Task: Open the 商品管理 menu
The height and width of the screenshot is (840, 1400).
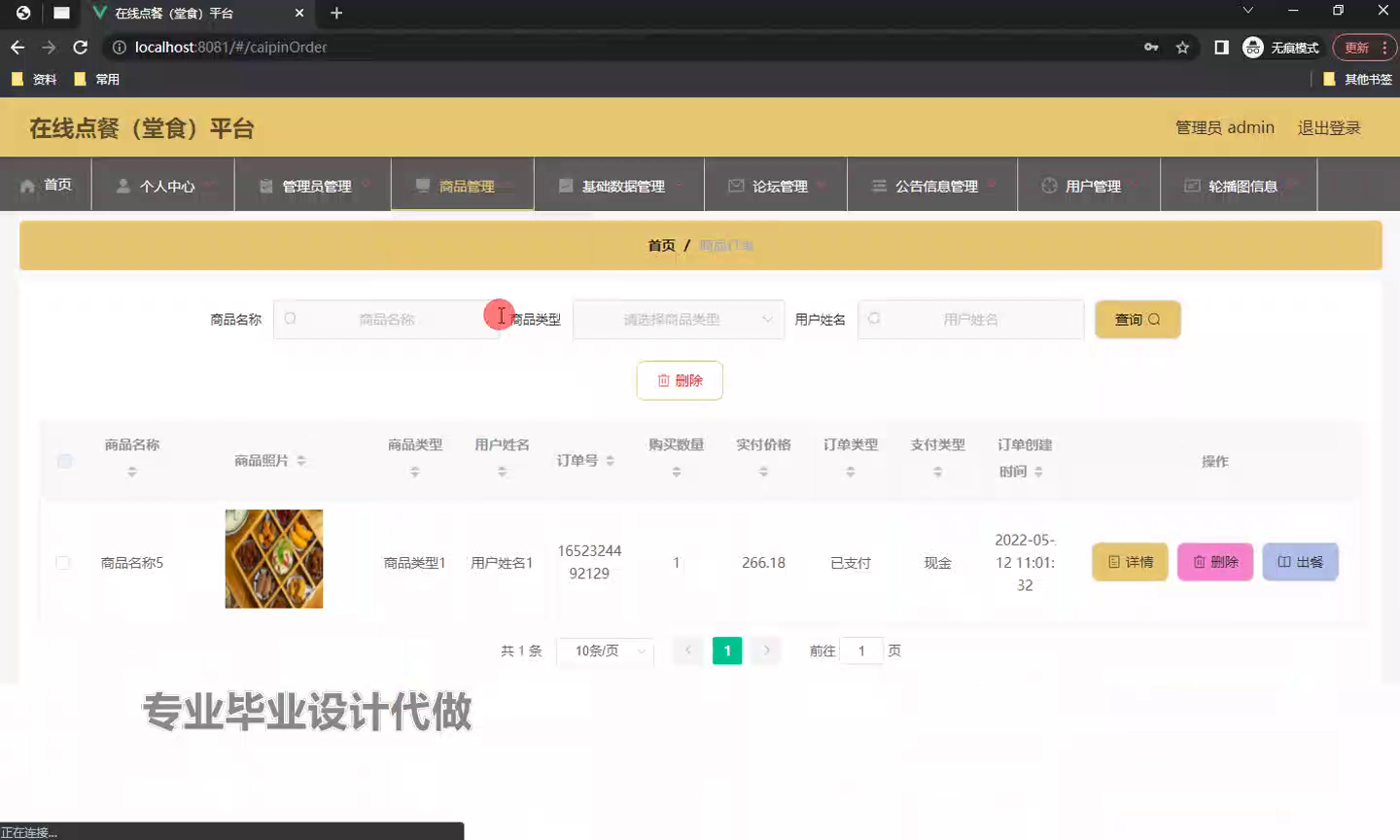Action: click(x=463, y=185)
